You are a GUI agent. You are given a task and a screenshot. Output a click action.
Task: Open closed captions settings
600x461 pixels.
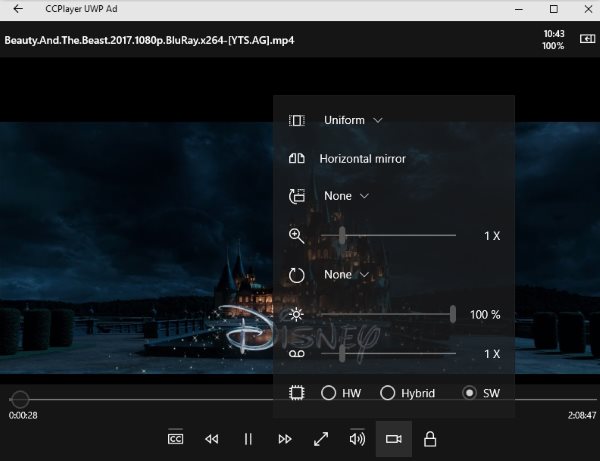[x=175, y=438]
